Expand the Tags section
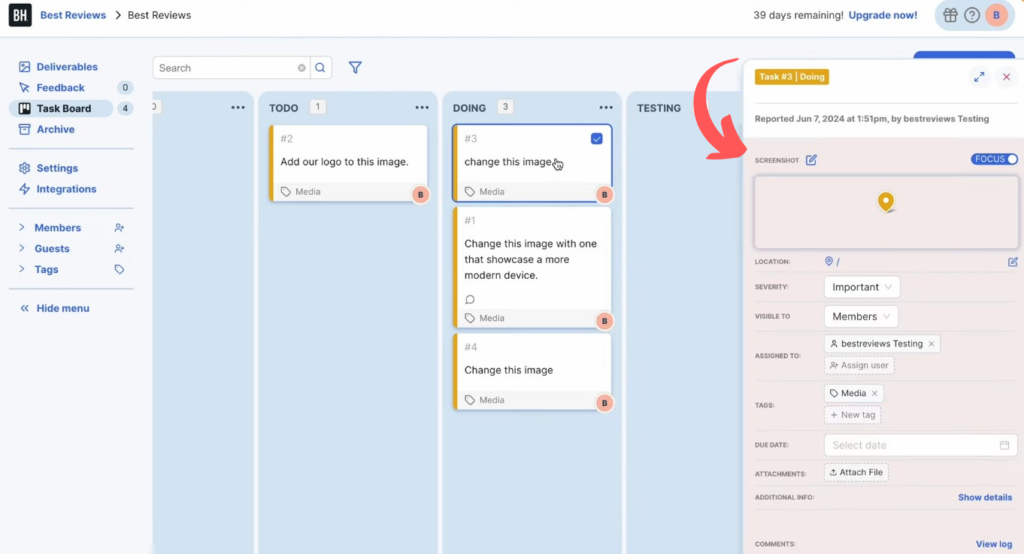Screen dimensions: 1024x554 pos(22,269)
